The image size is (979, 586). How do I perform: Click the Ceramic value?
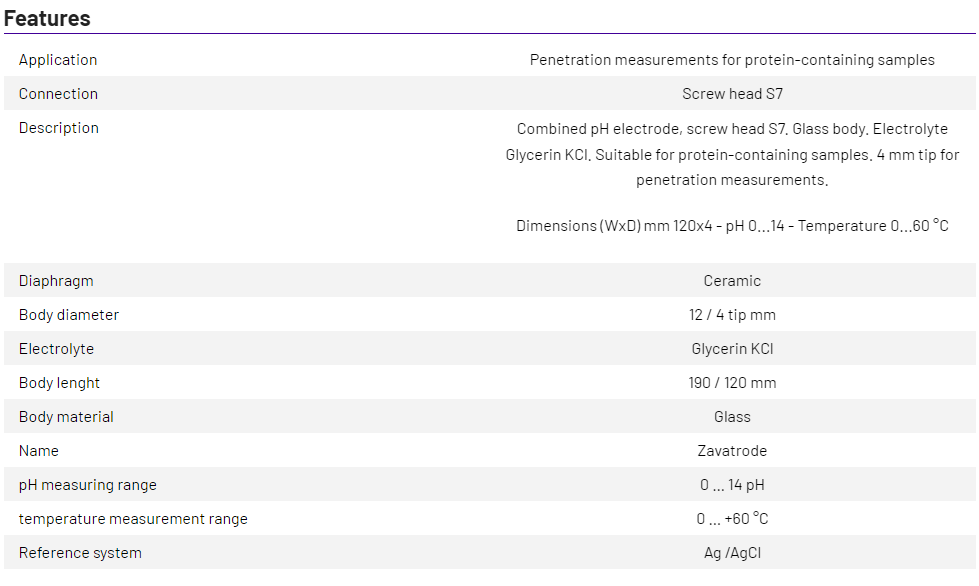(x=732, y=281)
